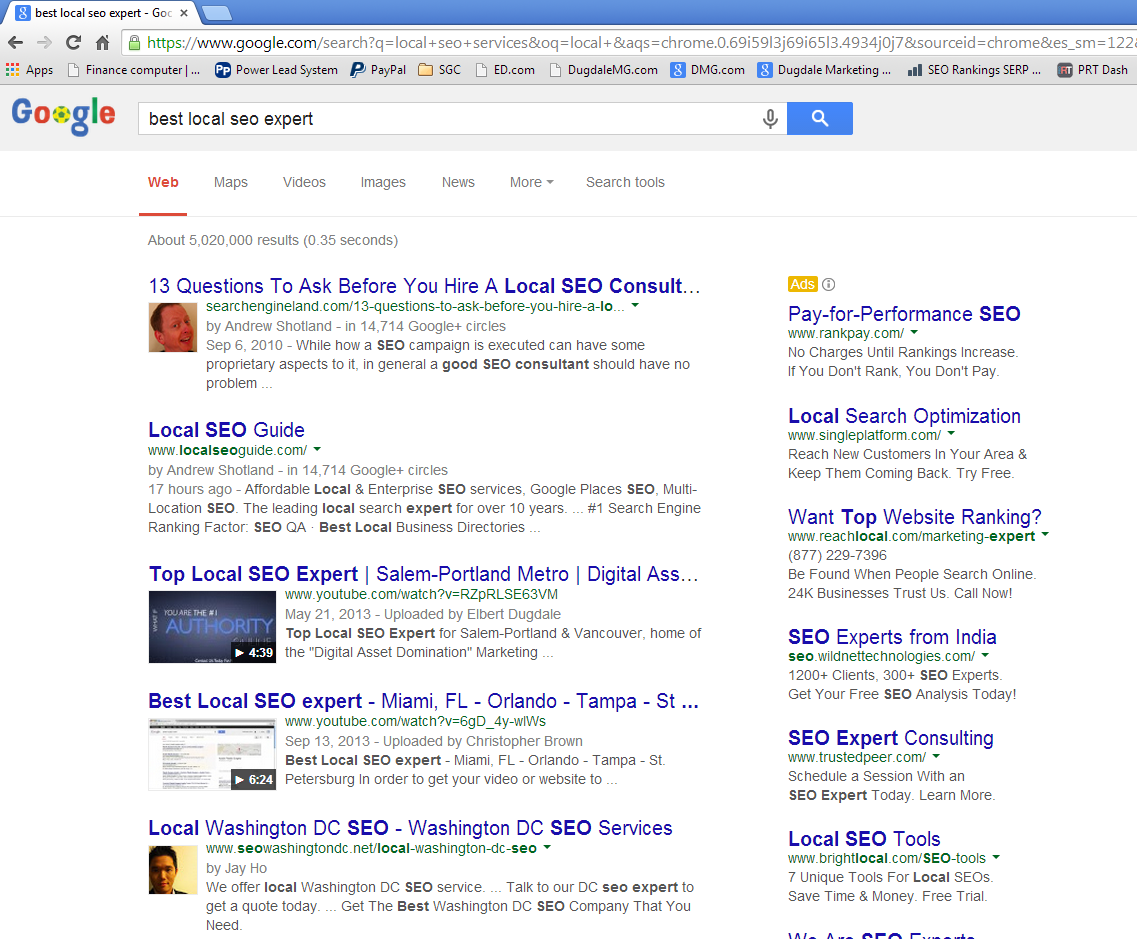Open the Want Top Website Ranking ad
This screenshot has width=1137, height=939.
click(914, 517)
